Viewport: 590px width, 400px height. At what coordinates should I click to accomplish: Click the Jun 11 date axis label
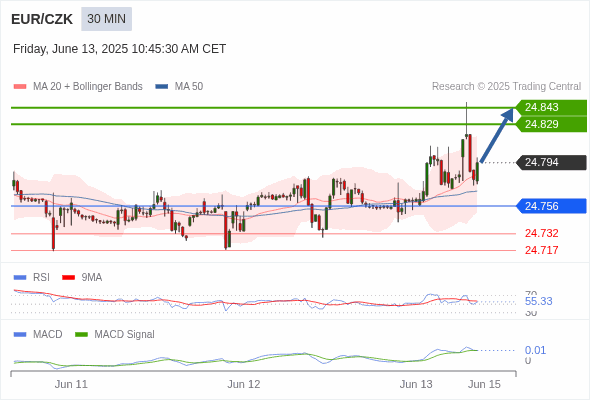71,384
